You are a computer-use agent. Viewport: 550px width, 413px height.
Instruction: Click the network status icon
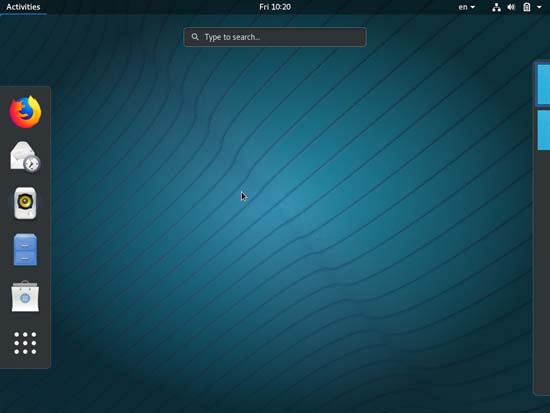(496, 7)
